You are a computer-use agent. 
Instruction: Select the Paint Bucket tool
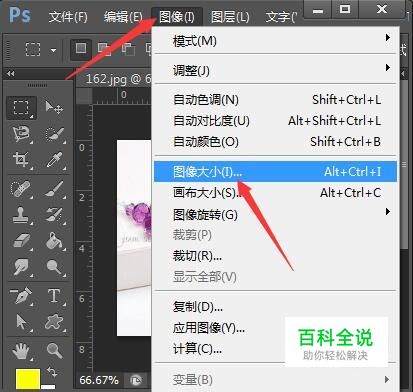(x=54, y=241)
